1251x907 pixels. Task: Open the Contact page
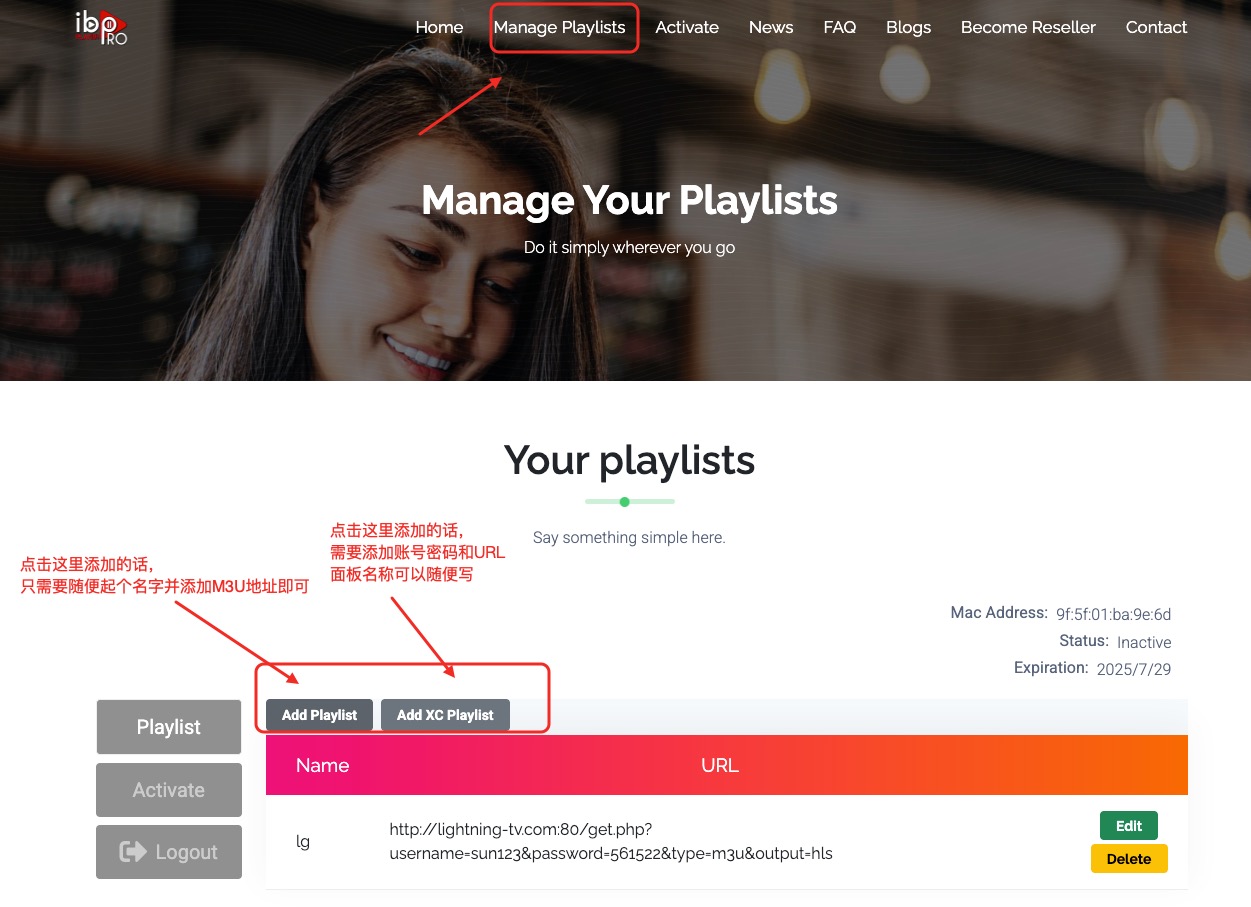pyautogui.click(x=1156, y=27)
